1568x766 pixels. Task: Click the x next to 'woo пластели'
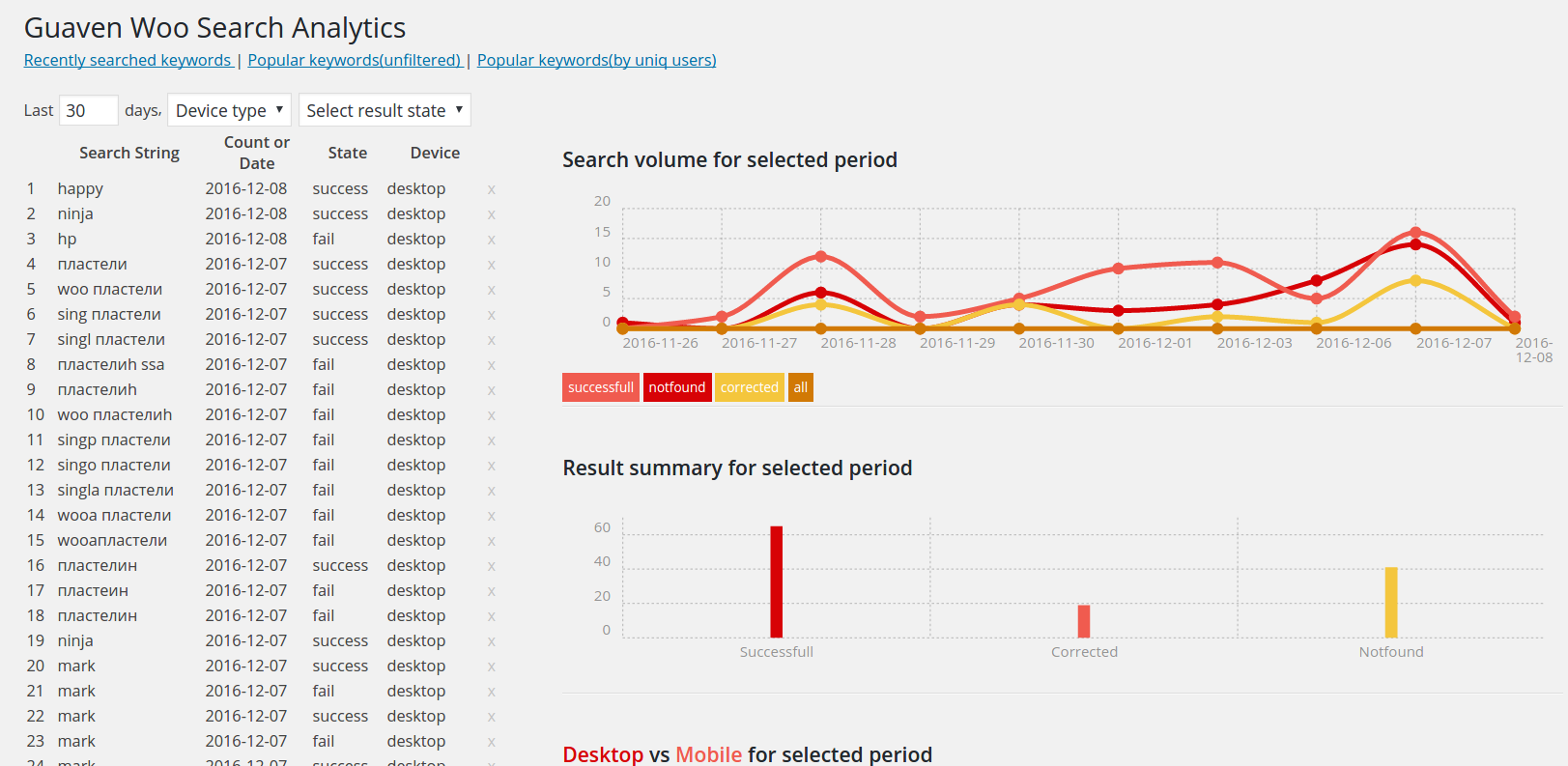tap(491, 290)
